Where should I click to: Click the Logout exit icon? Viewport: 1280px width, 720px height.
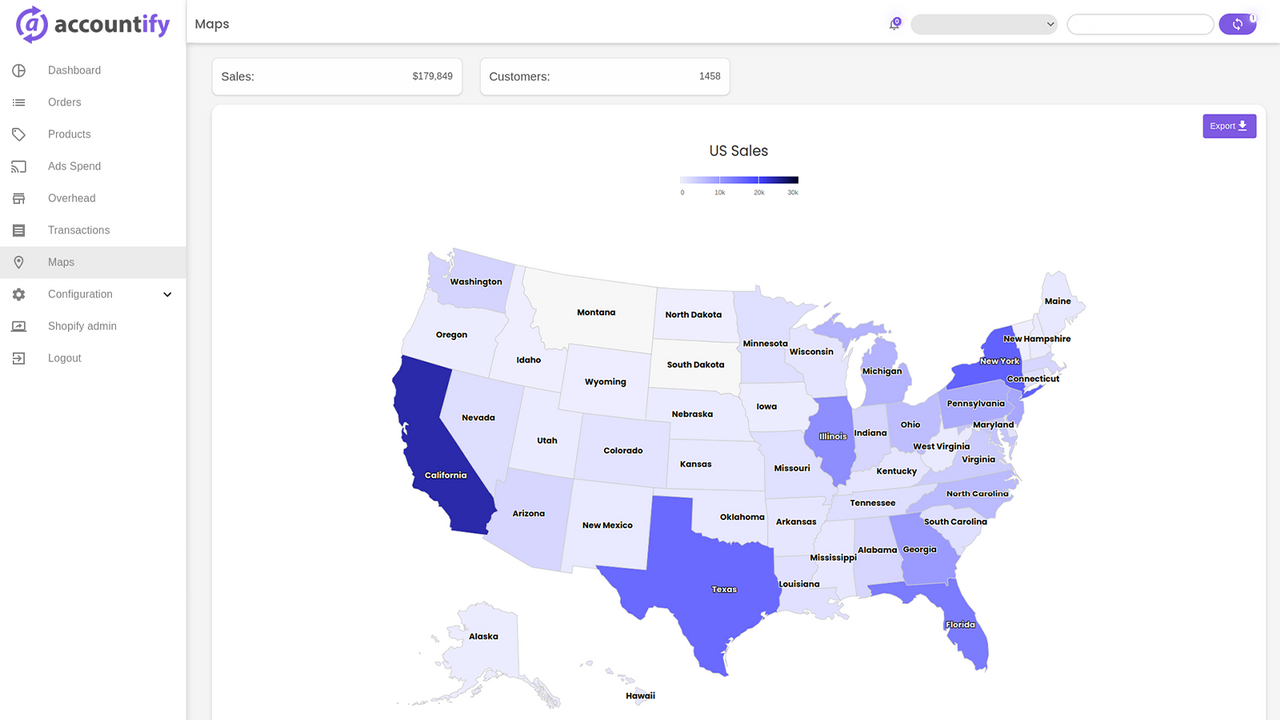click(17, 357)
